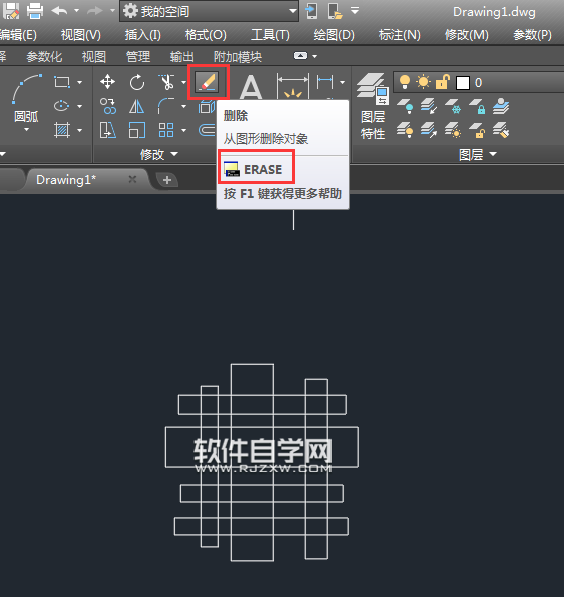Toggle layer 0 freeze sun icon
The width and height of the screenshot is (564, 597).
423,82
